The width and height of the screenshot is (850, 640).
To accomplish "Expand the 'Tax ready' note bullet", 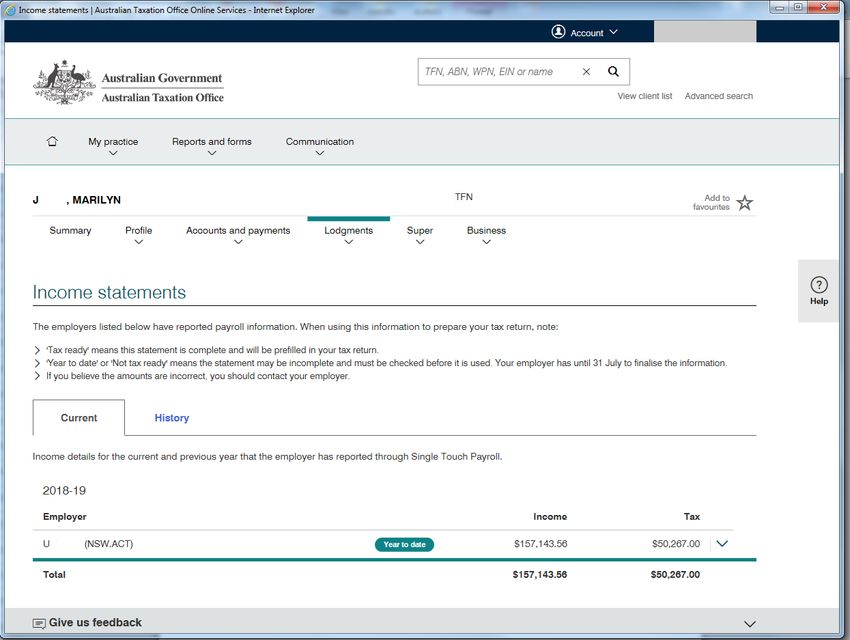I will 37,350.
